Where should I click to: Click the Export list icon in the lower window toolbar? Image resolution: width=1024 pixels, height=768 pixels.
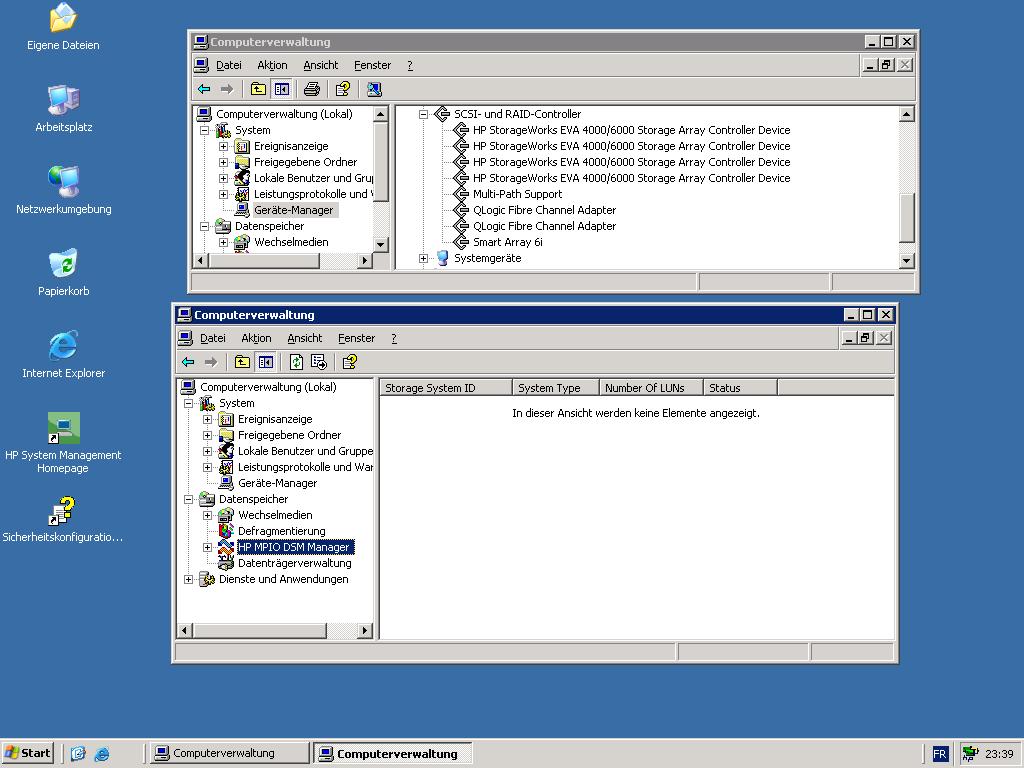coord(319,362)
